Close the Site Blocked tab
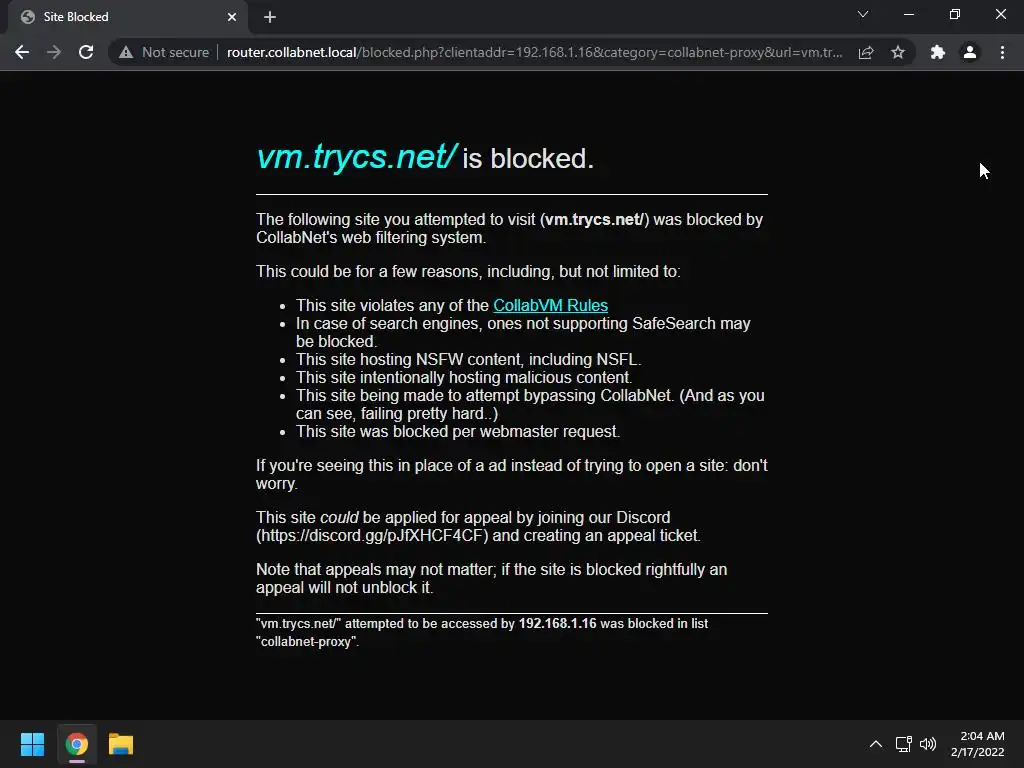This screenshot has height=768, width=1024. (x=232, y=17)
